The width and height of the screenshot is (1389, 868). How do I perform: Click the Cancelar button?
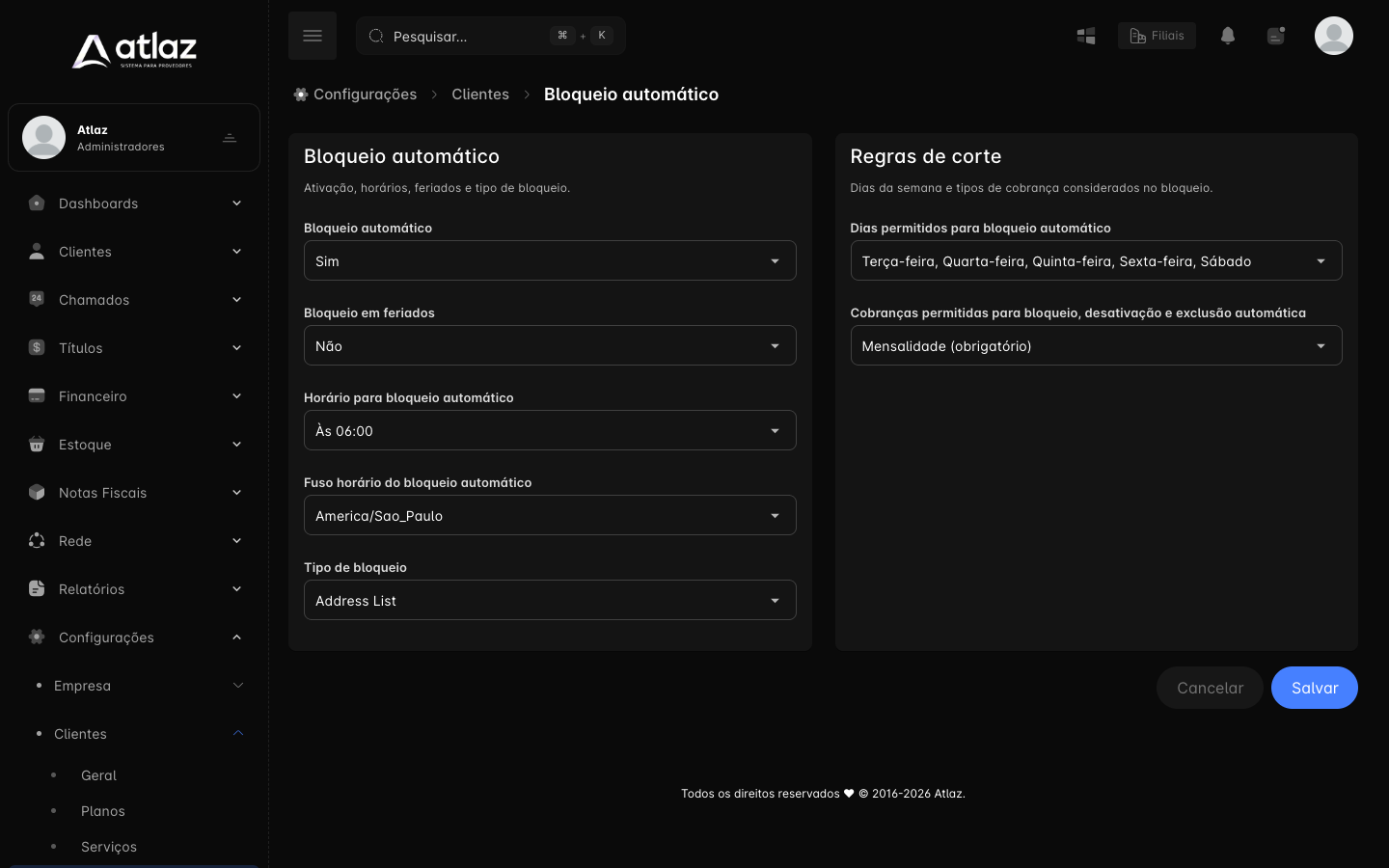(1210, 688)
